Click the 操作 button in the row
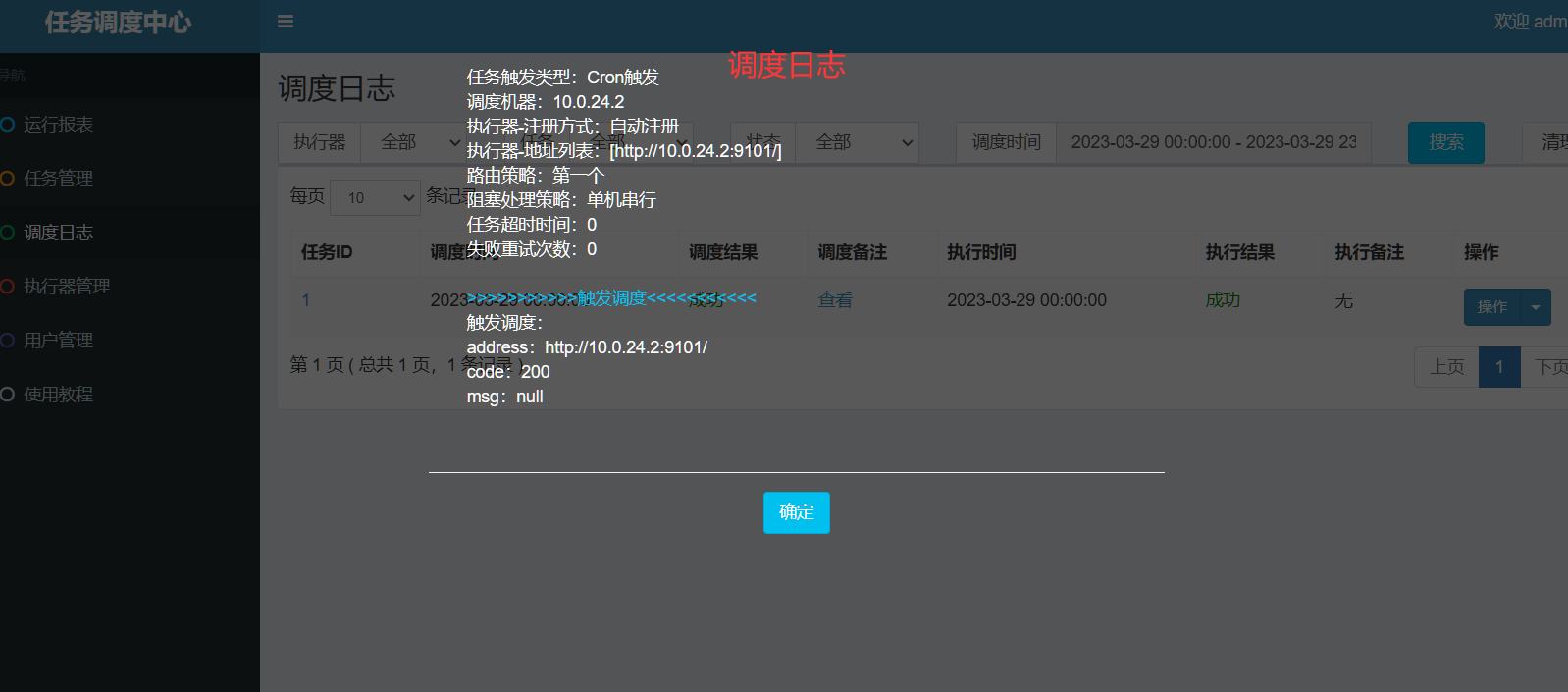 pos(1491,307)
